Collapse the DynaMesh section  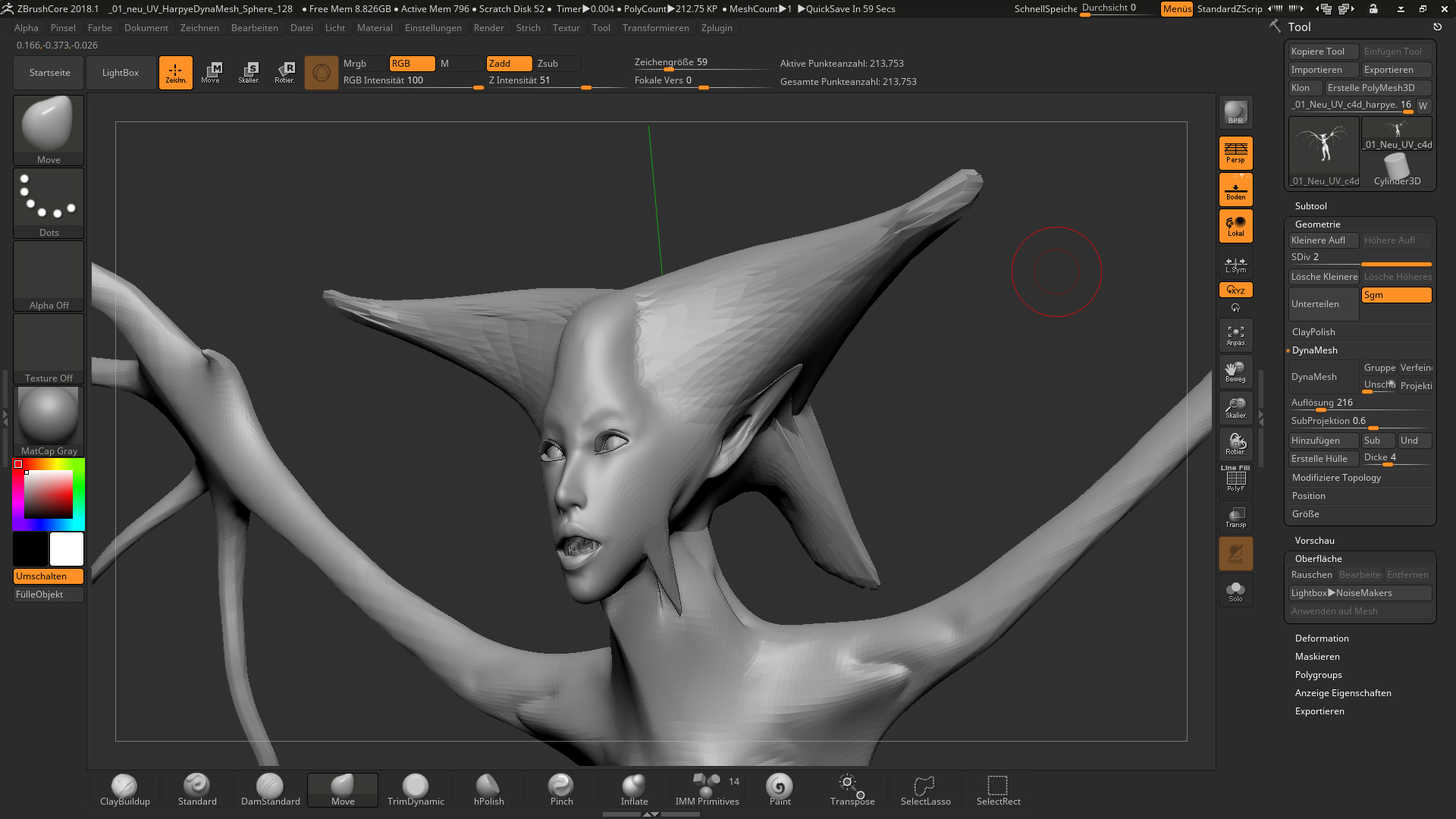(1314, 350)
